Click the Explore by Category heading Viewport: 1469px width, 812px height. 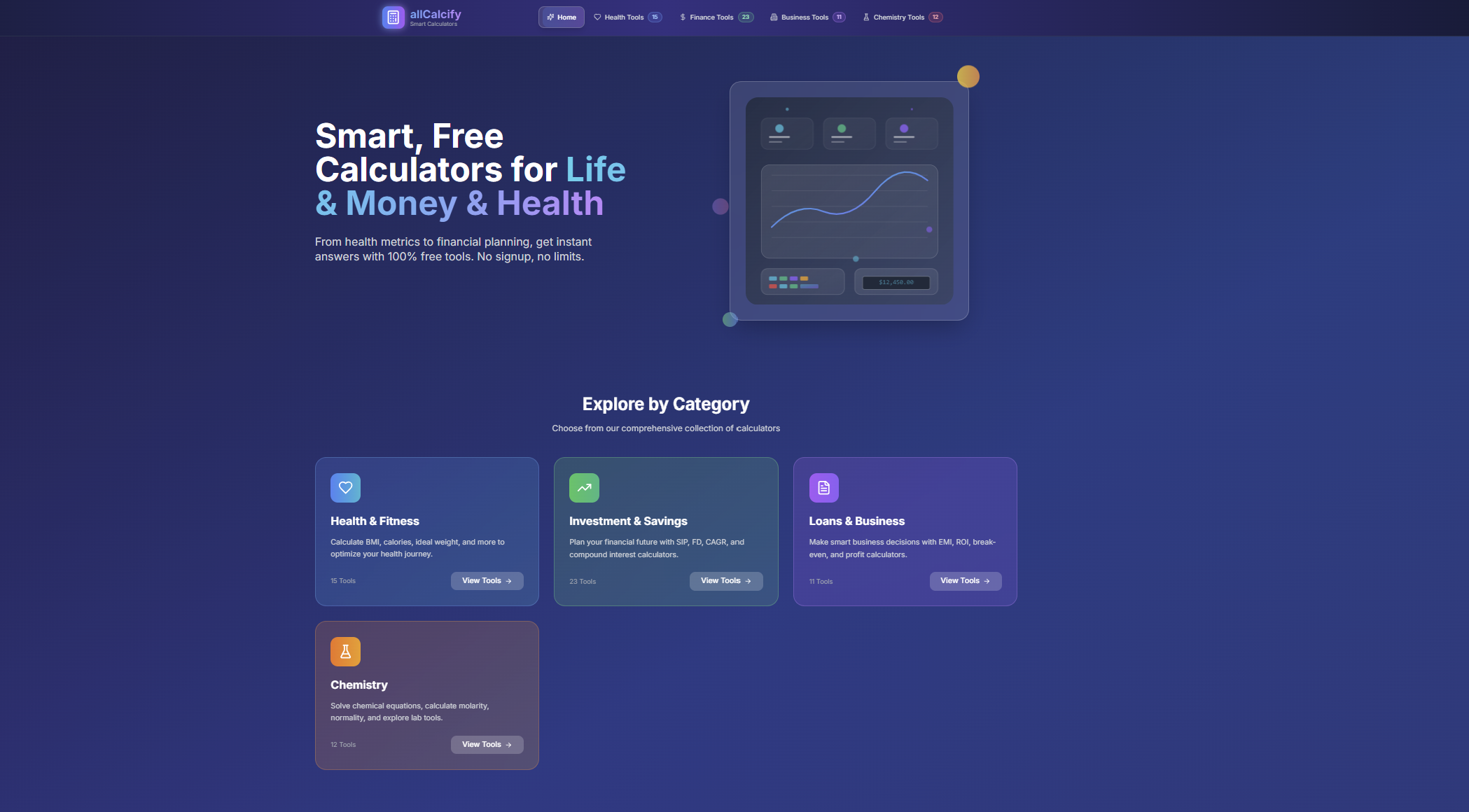pyautogui.click(x=666, y=405)
